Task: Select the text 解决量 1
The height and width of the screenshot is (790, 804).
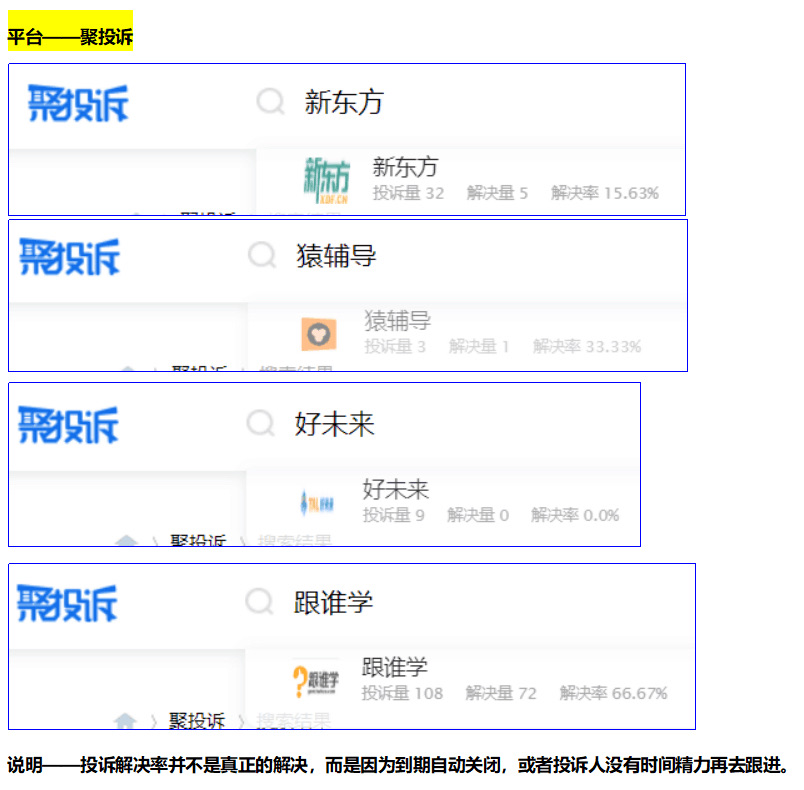Action: click(479, 347)
